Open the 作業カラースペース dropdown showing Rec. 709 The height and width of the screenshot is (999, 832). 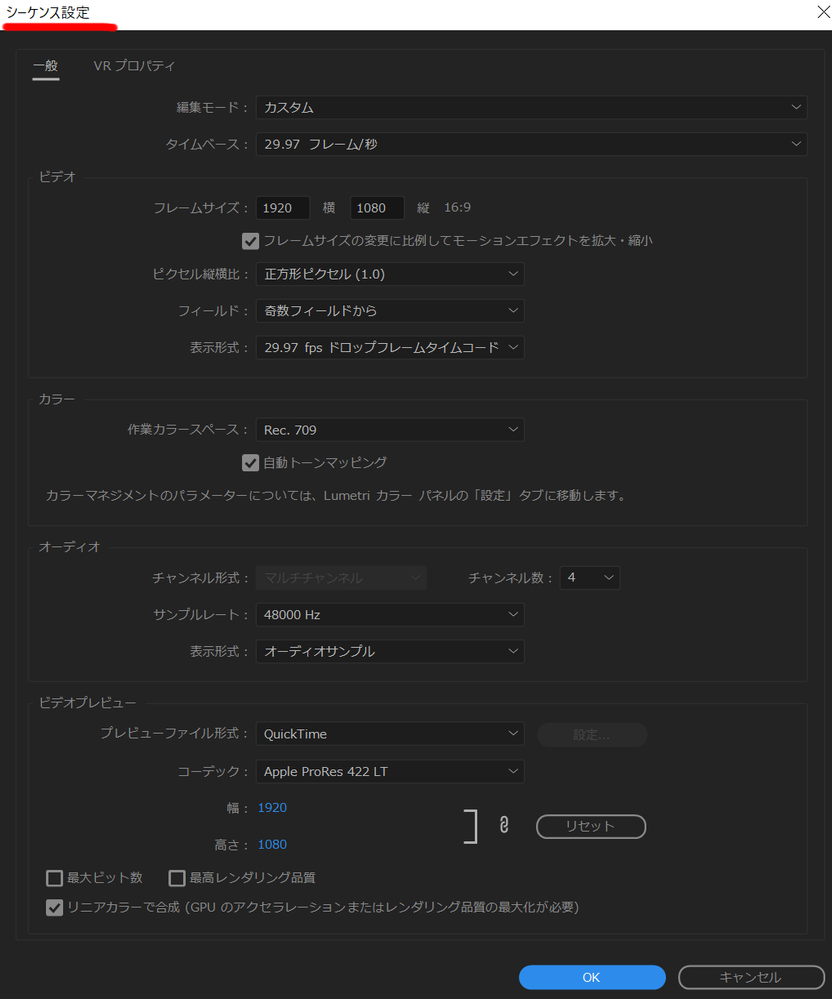pos(390,430)
